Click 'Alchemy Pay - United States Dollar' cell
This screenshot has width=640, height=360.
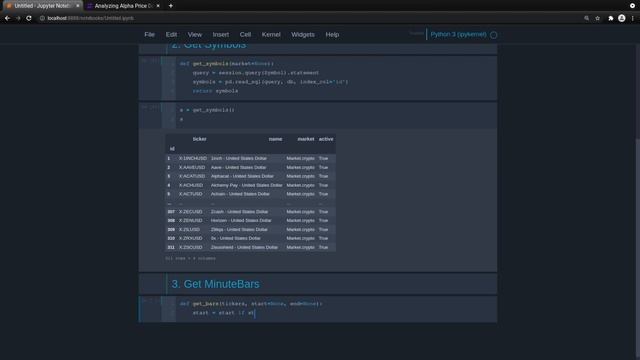(247, 185)
